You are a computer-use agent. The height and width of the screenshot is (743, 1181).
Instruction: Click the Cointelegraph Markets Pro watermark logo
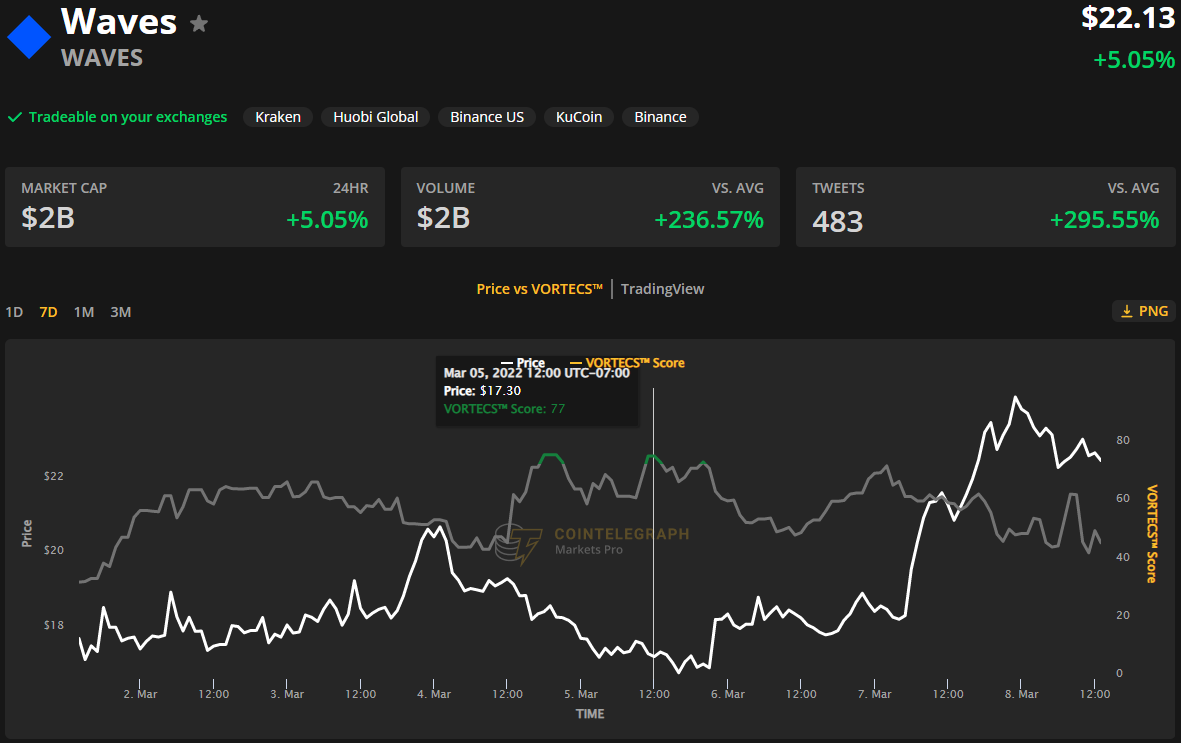(520, 543)
